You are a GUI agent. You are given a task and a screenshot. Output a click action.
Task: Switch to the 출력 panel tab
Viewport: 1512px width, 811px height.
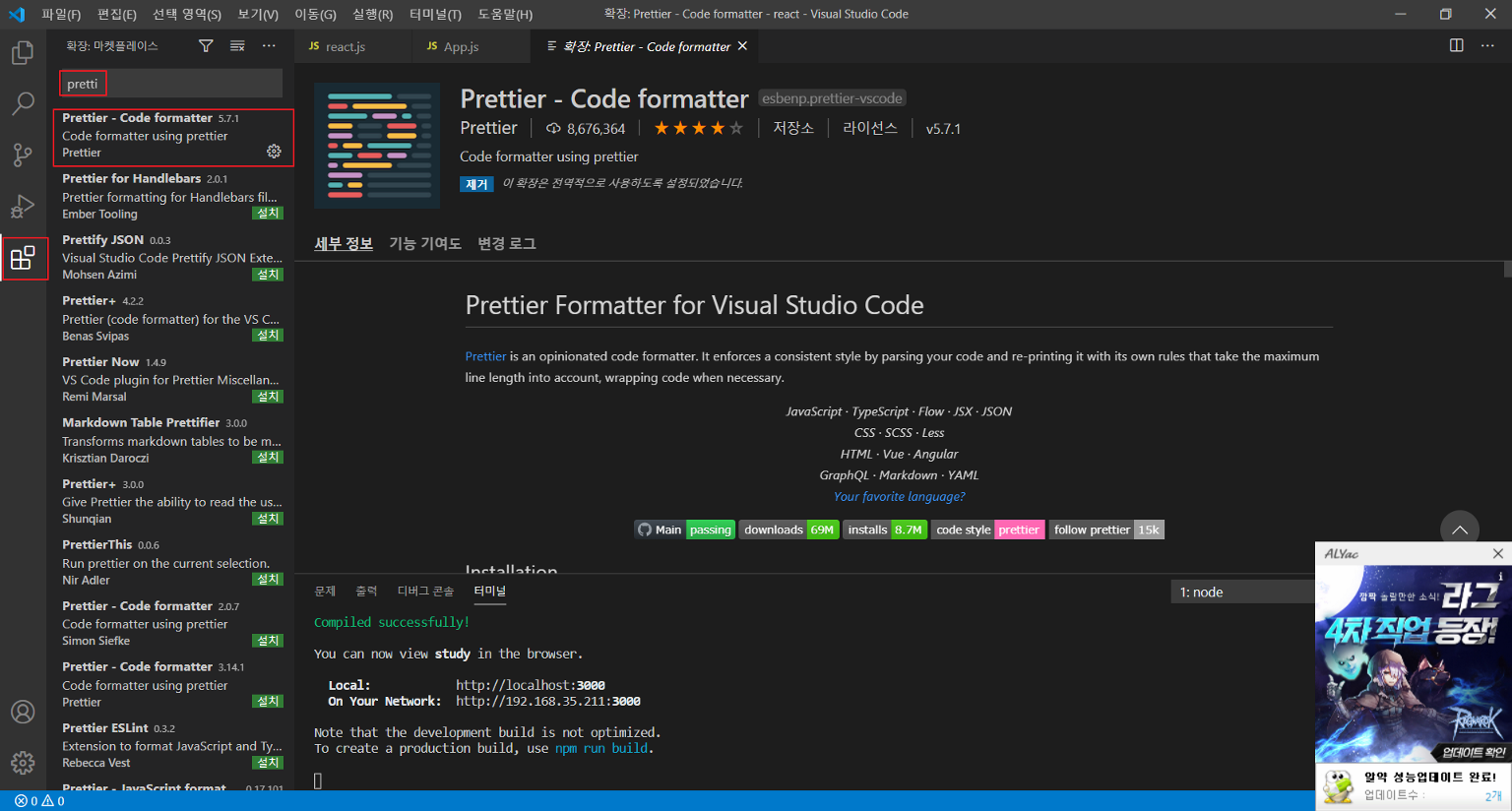point(366,591)
